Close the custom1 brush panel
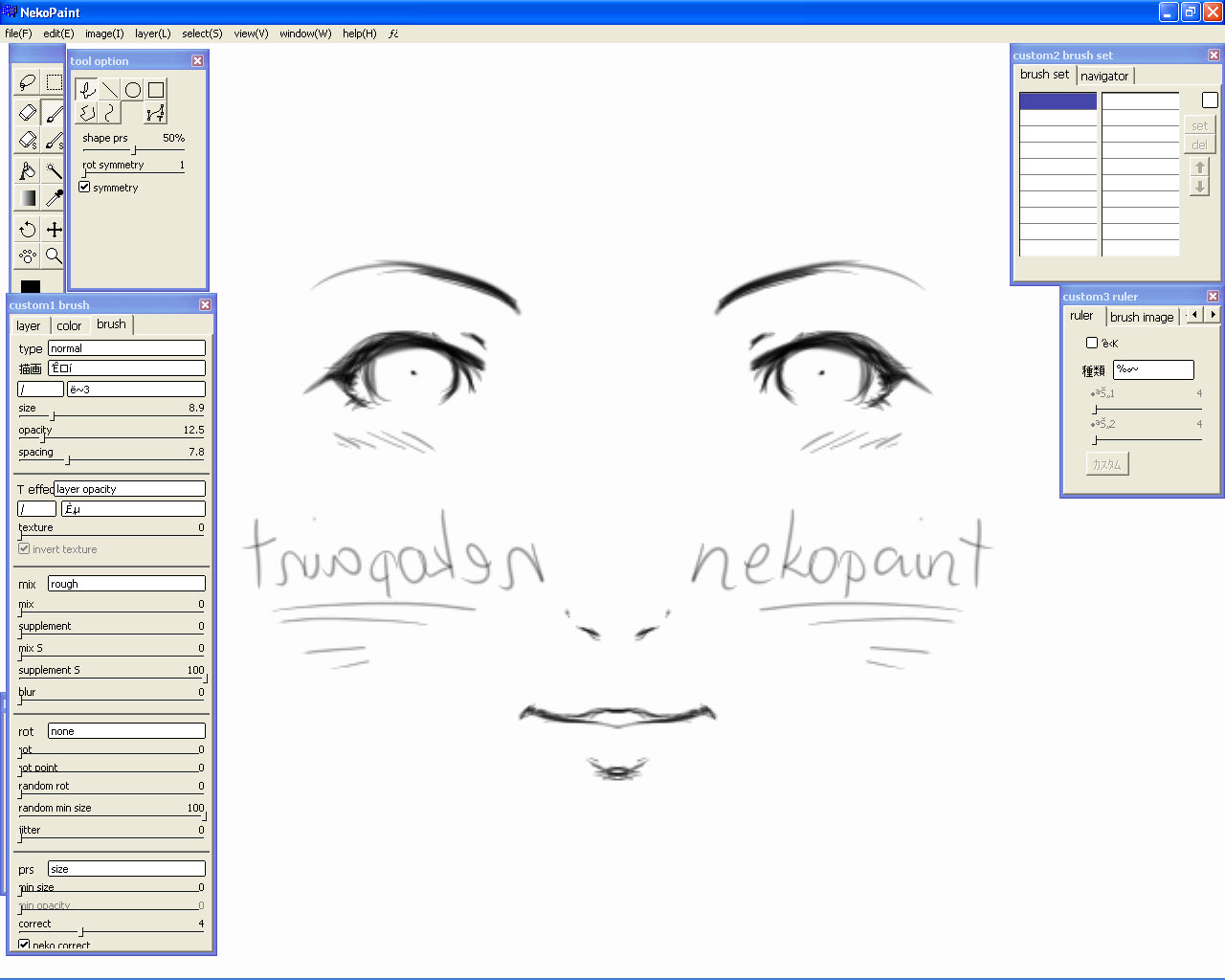The width and height of the screenshot is (1225, 980). click(x=205, y=304)
